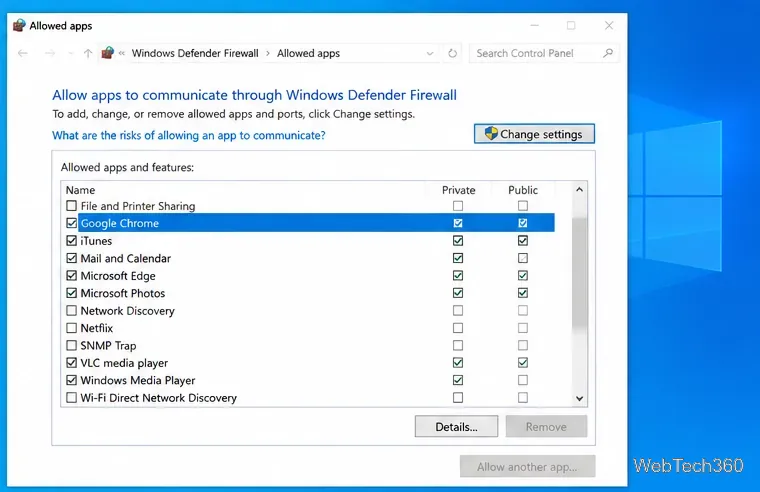This screenshot has width=760, height=492.
Task: Click the firewall icon in address bar
Action: 108,53
